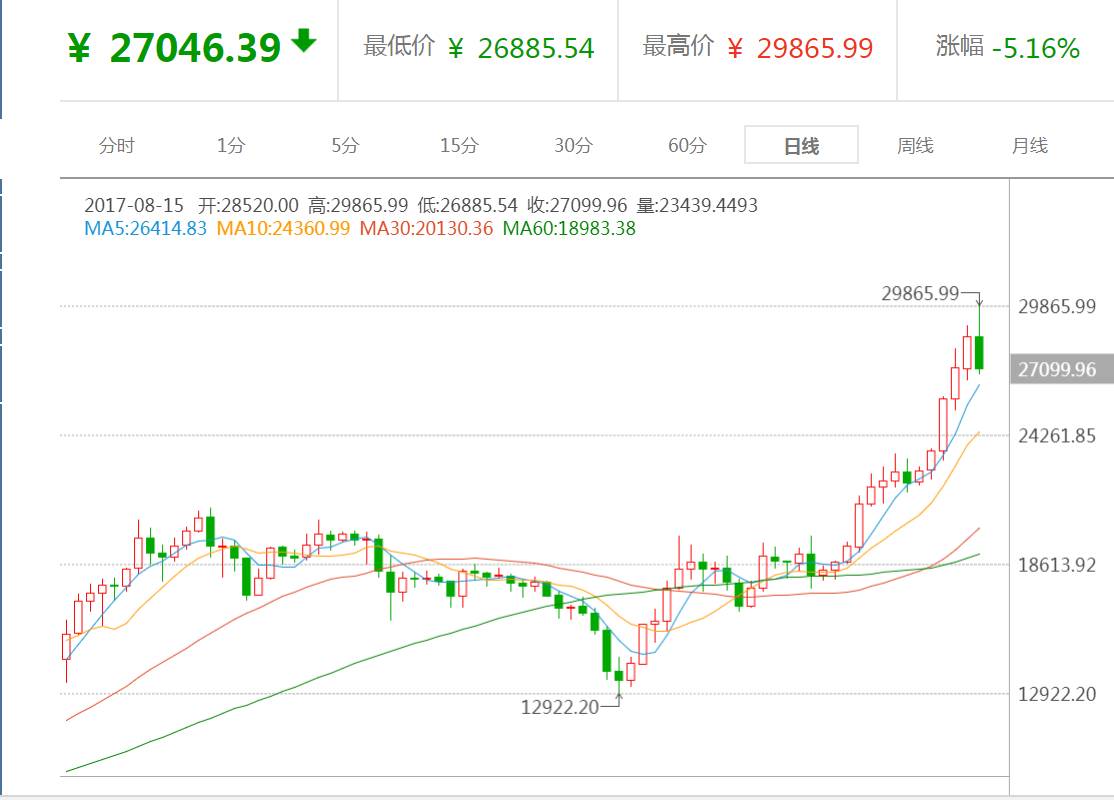
Task: Click the closing price 收:27099.96 text
Action: (x=577, y=205)
